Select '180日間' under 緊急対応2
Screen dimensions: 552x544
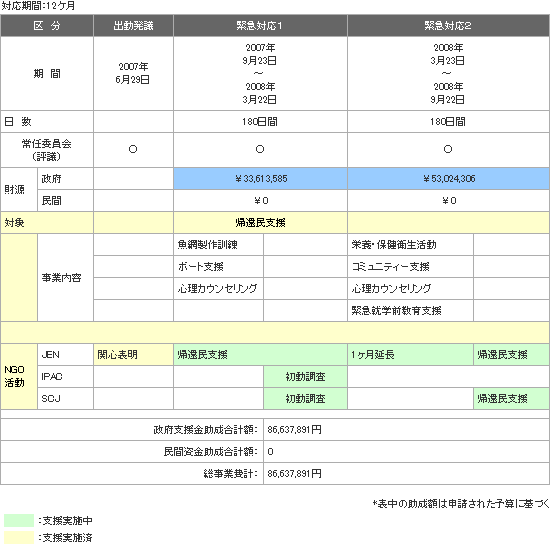tap(448, 121)
